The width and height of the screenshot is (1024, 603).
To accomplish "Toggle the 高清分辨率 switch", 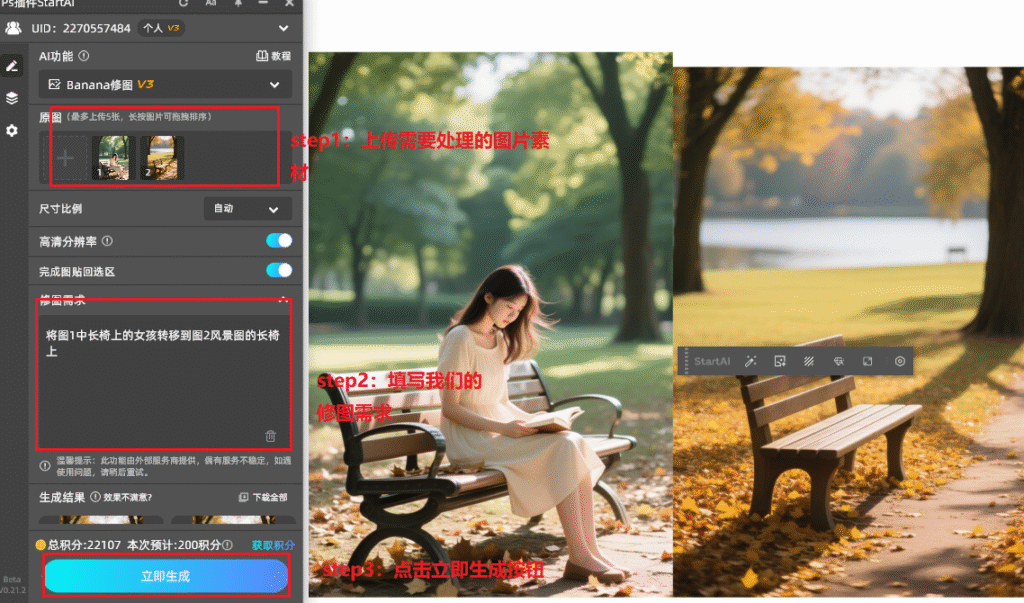I will [x=279, y=241].
